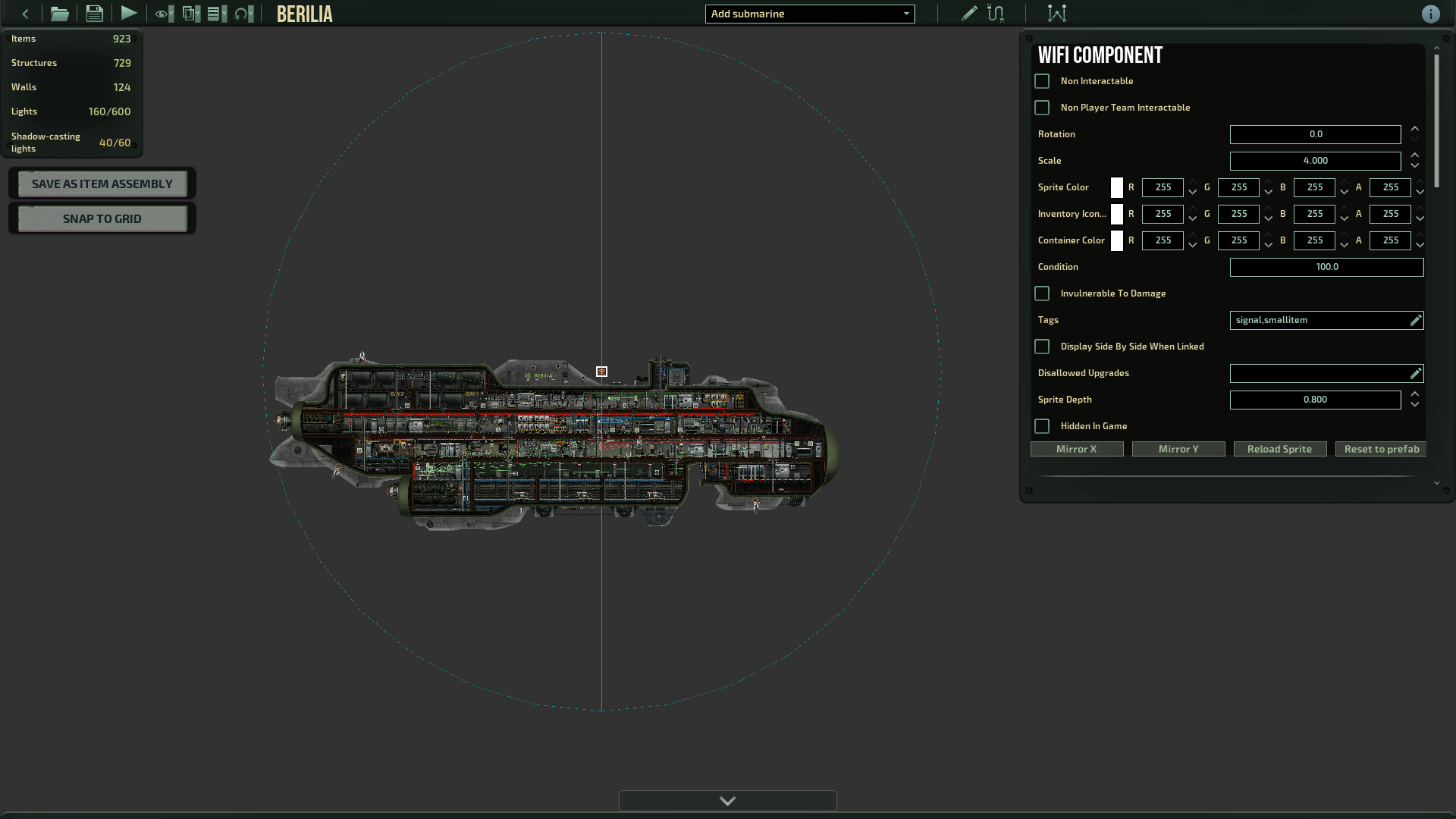The height and width of the screenshot is (819, 1456).
Task: Open the info help icon
Action: pos(1430,14)
